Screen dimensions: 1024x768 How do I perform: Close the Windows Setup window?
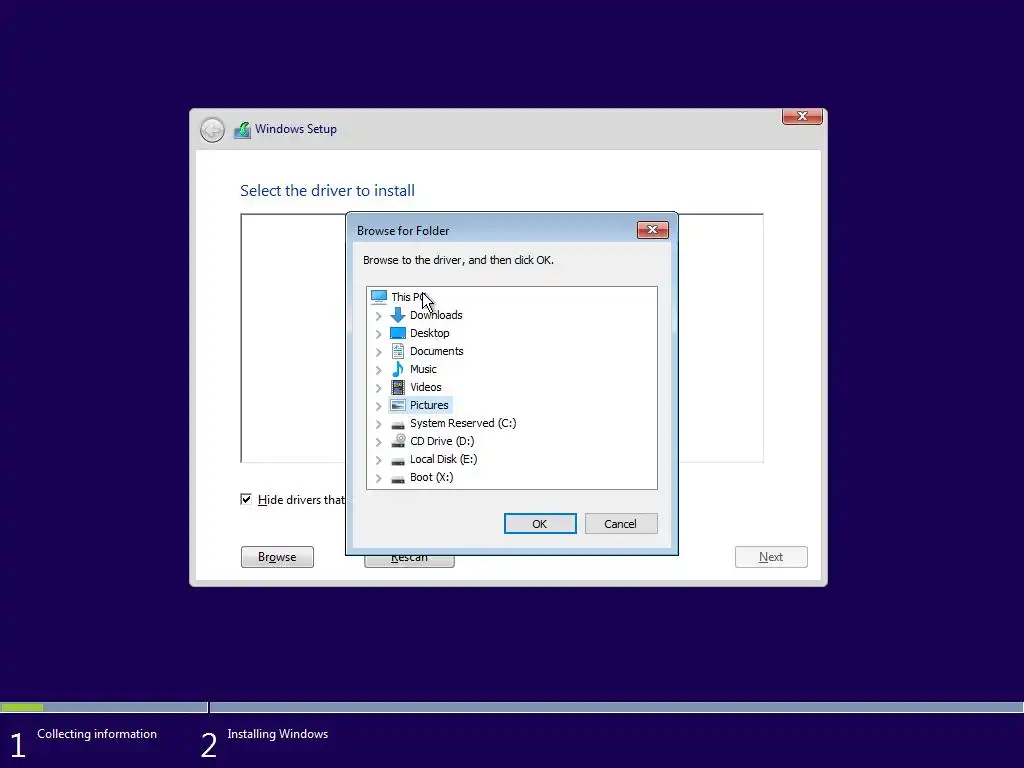[802, 116]
